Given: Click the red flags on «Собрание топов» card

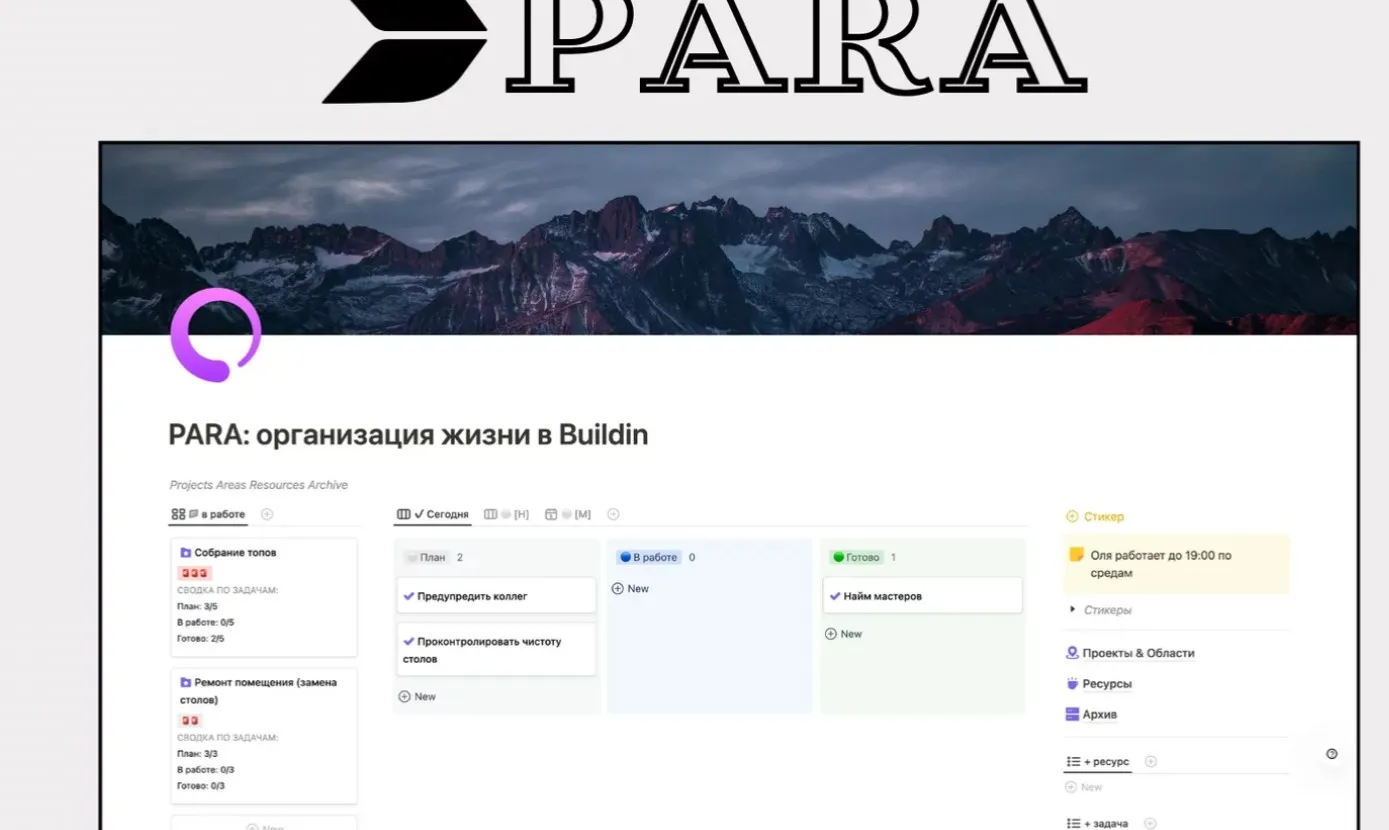Looking at the screenshot, I should (x=194, y=573).
